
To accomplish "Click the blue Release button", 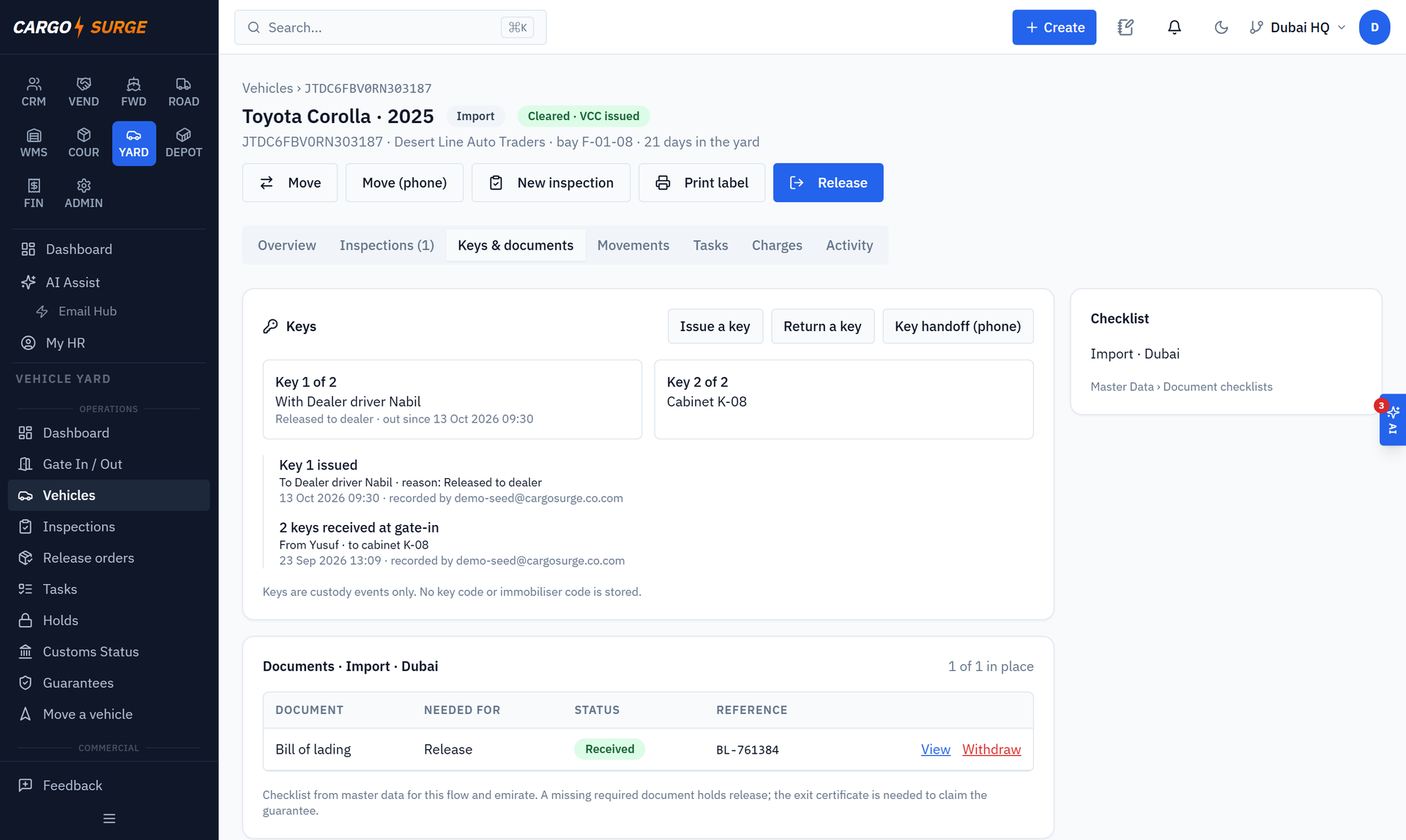I will 828,182.
